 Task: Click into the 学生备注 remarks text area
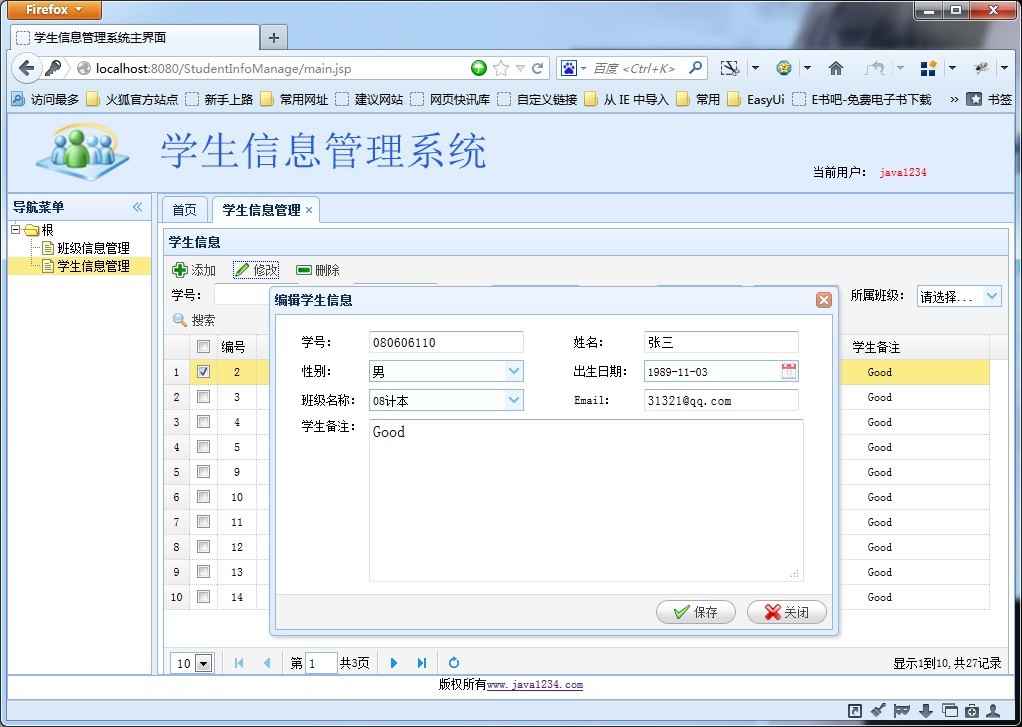coord(586,500)
